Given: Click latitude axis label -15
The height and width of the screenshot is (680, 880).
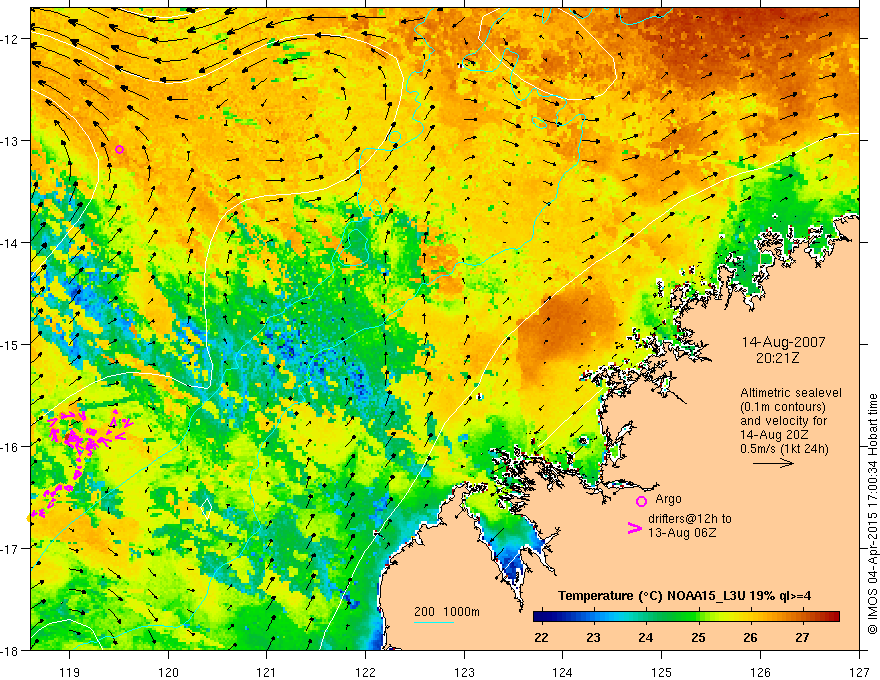Looking at the screenshot, I should [x=10, y=344].
